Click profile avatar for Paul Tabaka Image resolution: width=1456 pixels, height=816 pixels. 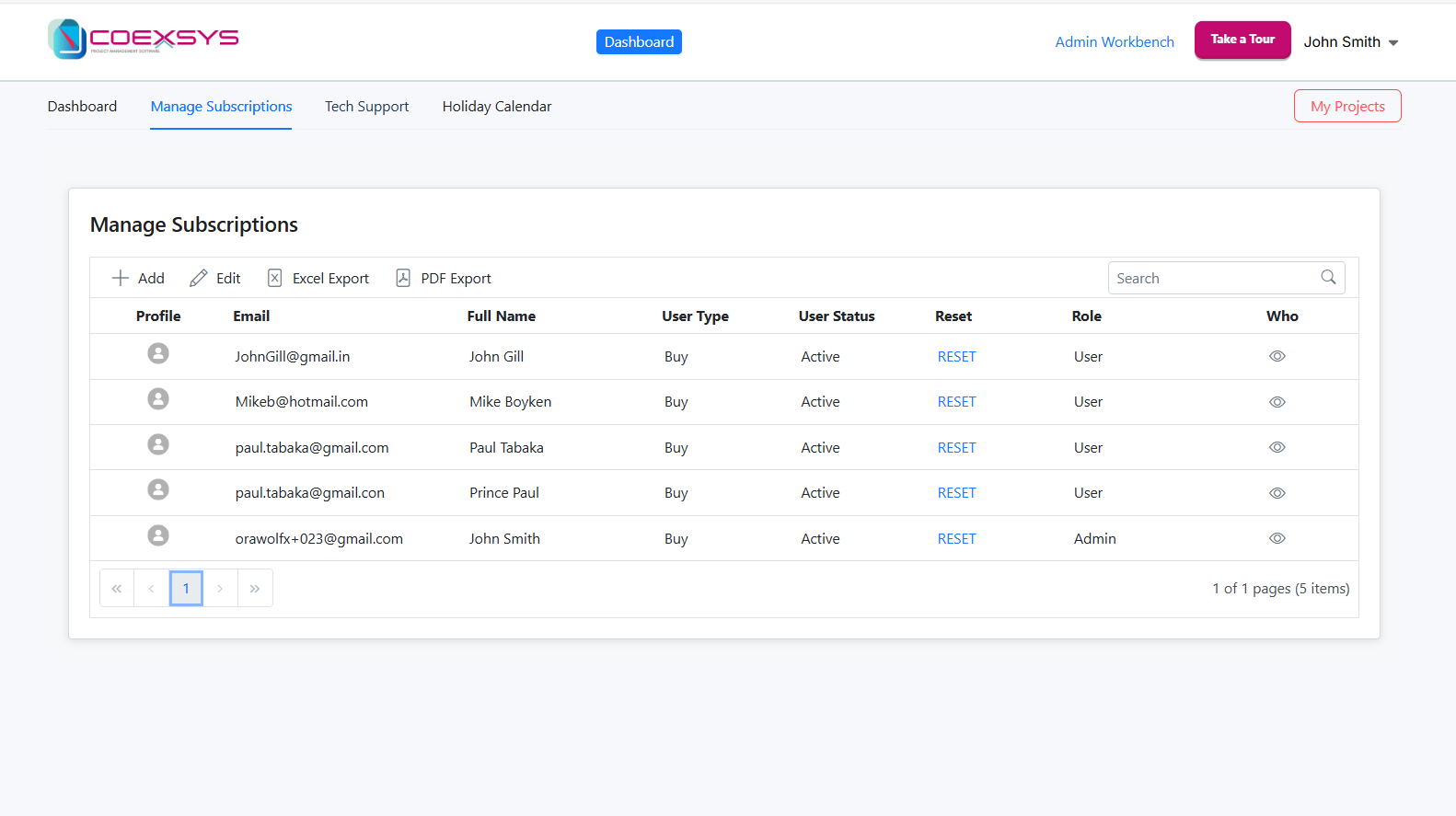click(158, 444)
